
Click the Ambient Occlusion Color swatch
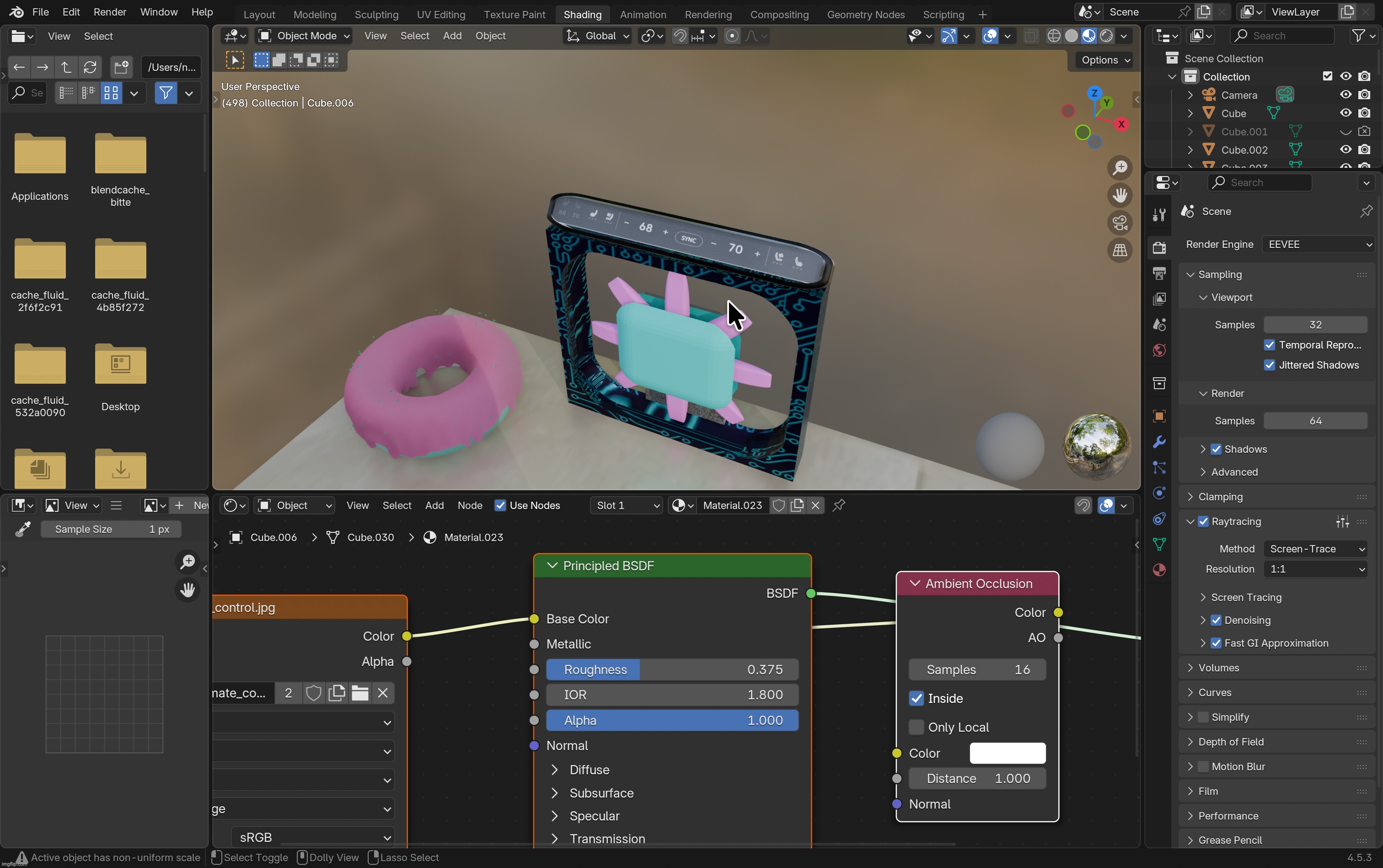pyautogui.click(x=1007, y=753)
